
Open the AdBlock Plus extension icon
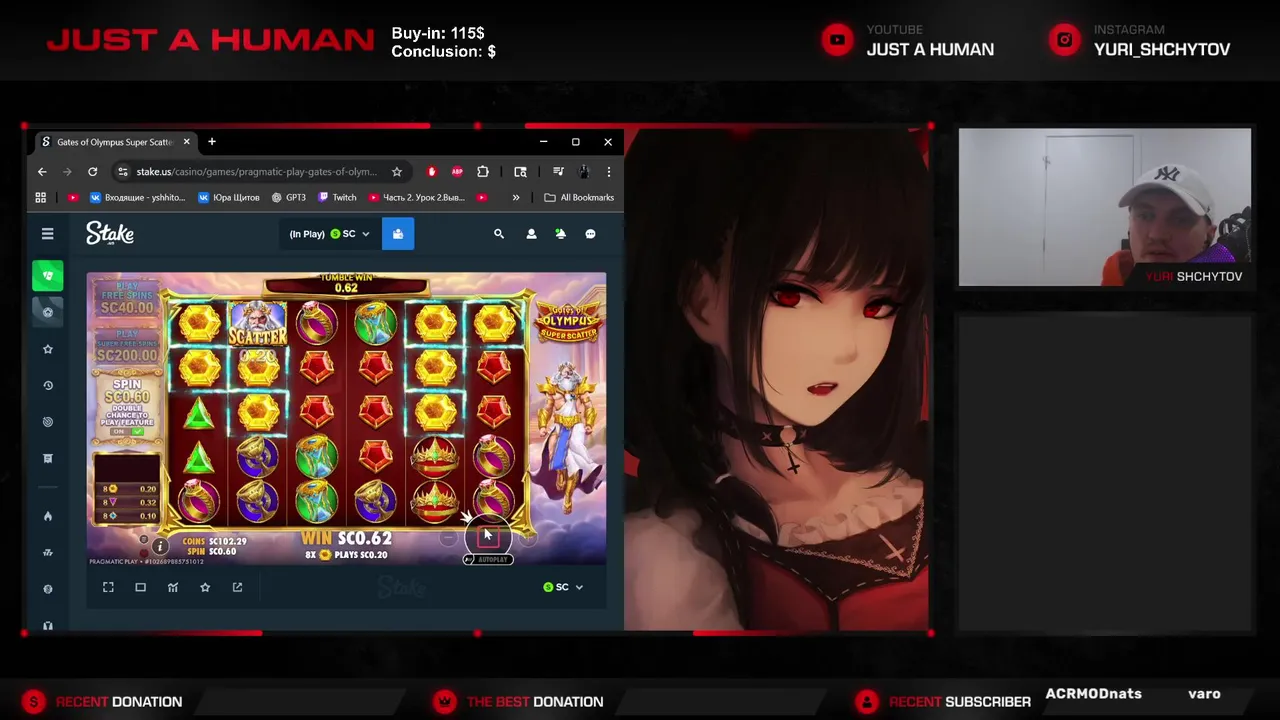(x=457, y=172)
